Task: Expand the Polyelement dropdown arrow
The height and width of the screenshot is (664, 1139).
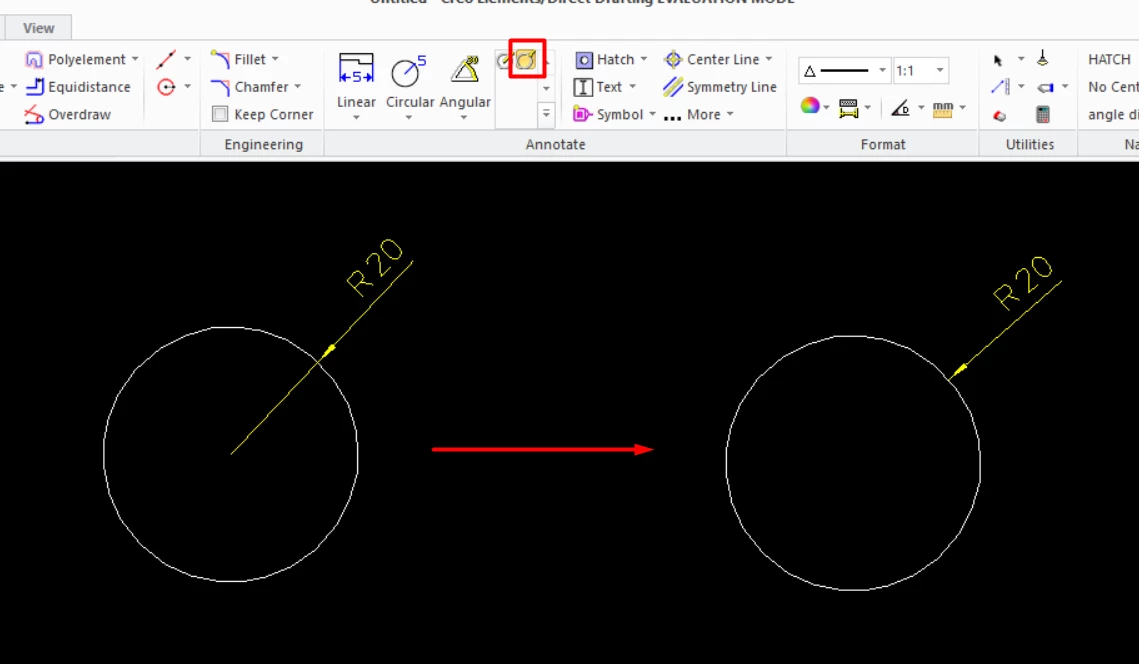Action: (x=135, y=59)
